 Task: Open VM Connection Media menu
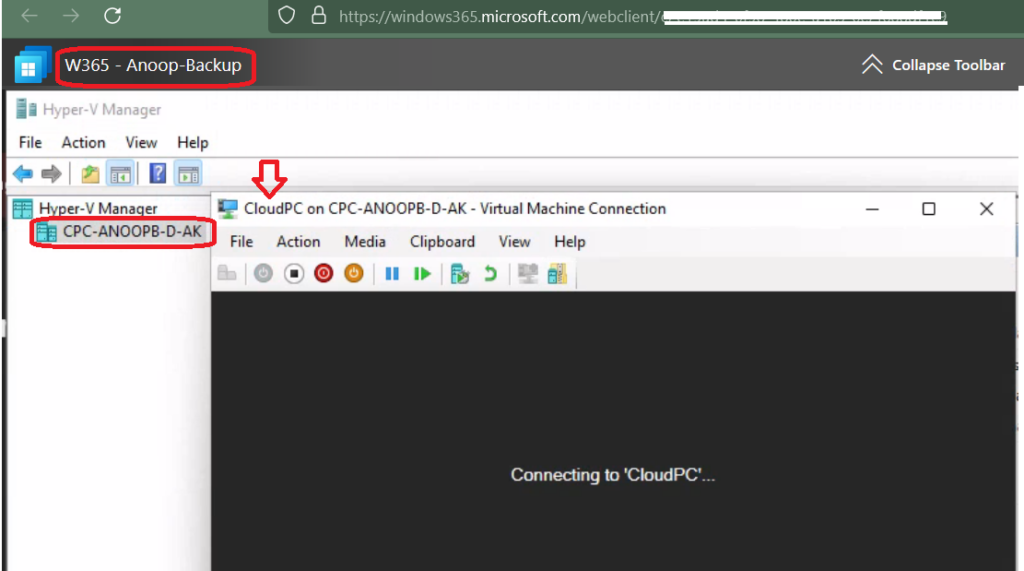365,242
